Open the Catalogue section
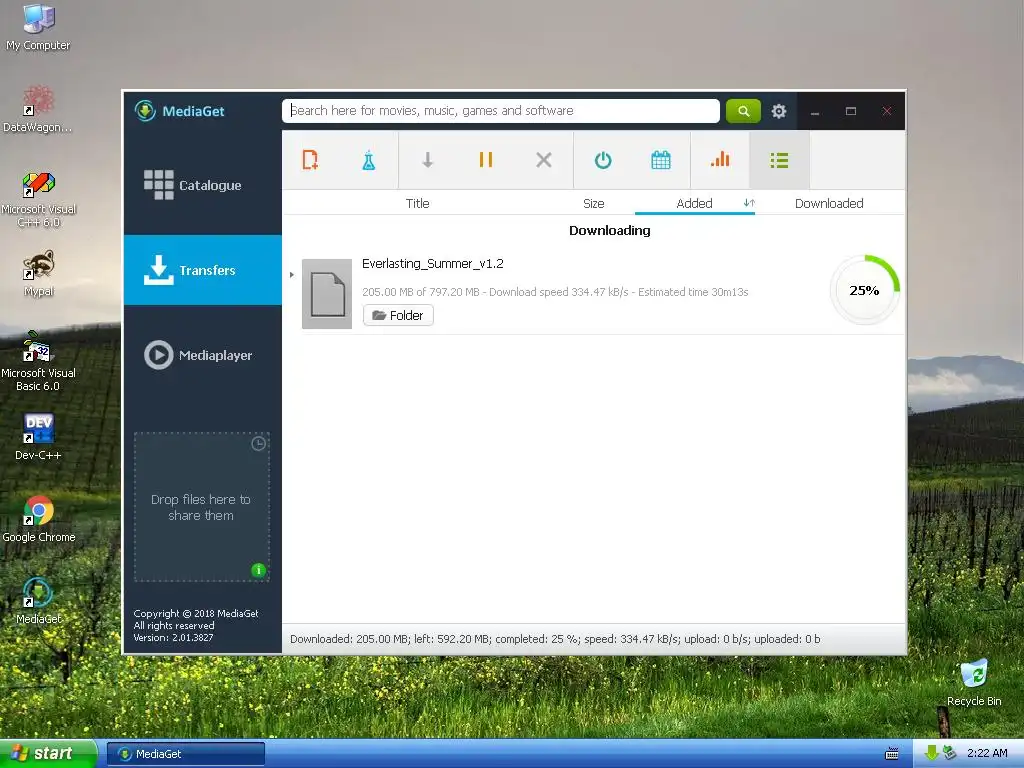1024x768 pixels. (202, 185)
